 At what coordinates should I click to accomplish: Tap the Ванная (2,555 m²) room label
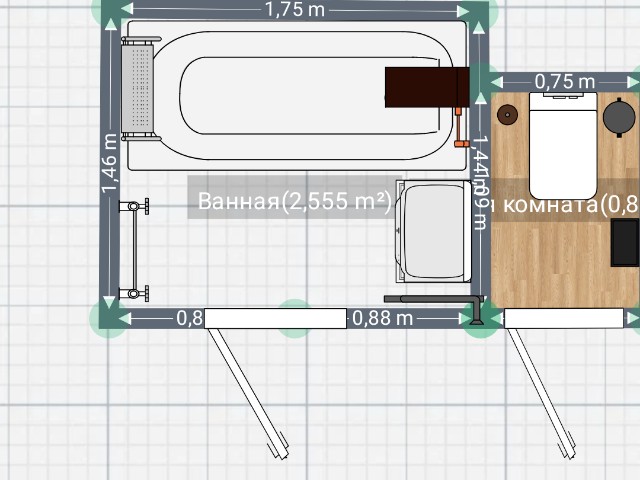(x=293, y=201)
